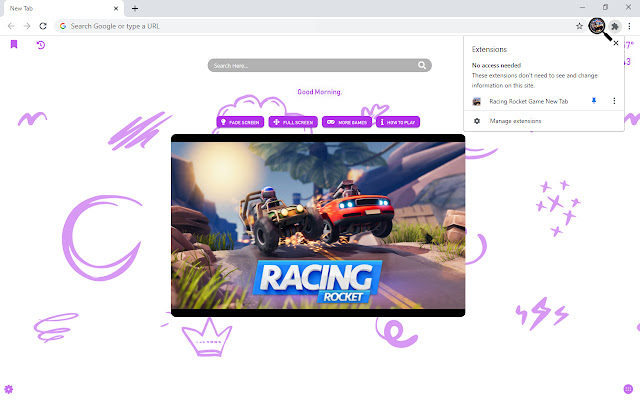Open the Chrome three-dot menu
The height and width of the screenshot is (400, 640).
629,26
